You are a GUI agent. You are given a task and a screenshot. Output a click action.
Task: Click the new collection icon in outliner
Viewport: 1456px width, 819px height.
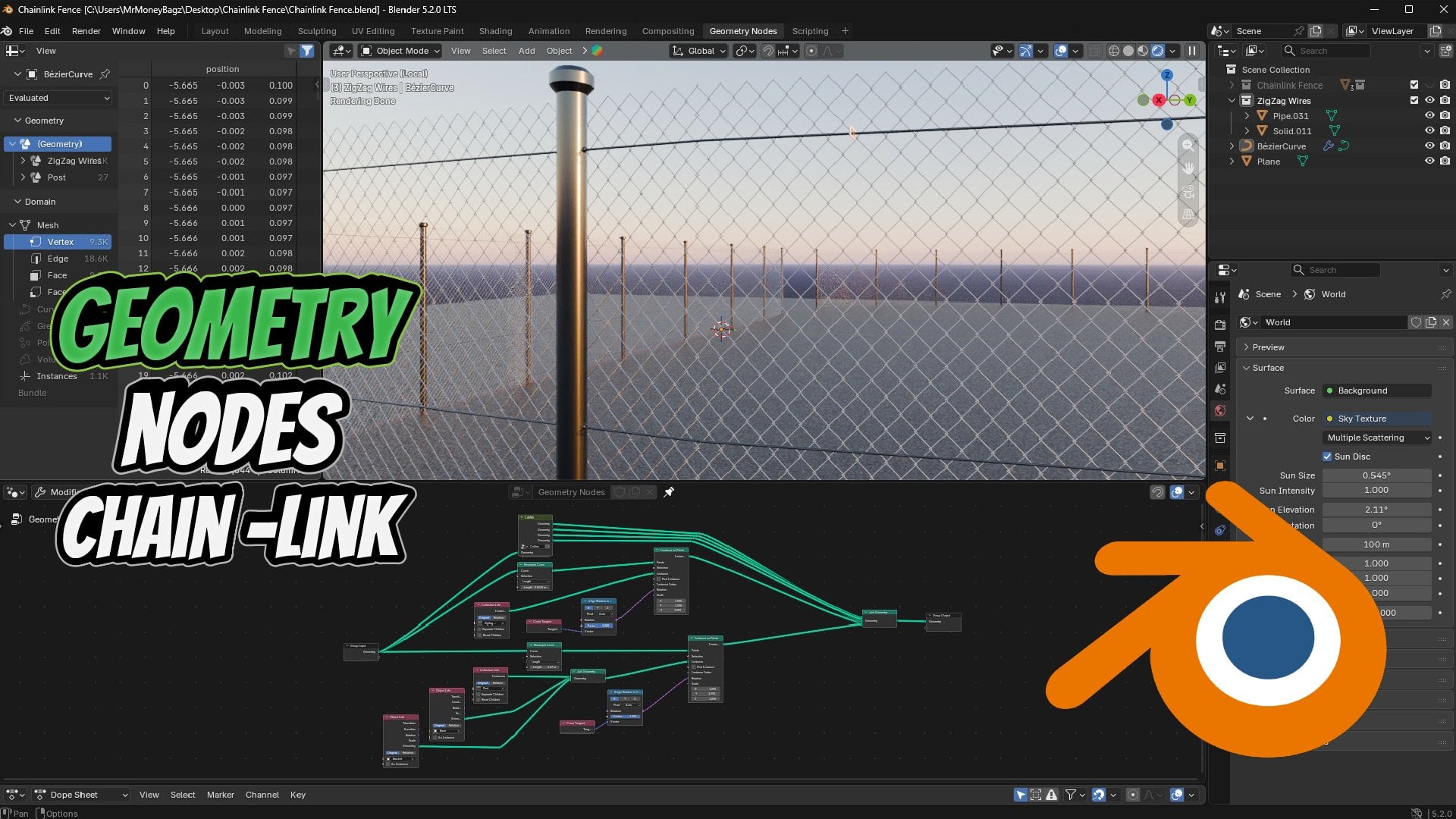click(1445, 51)
